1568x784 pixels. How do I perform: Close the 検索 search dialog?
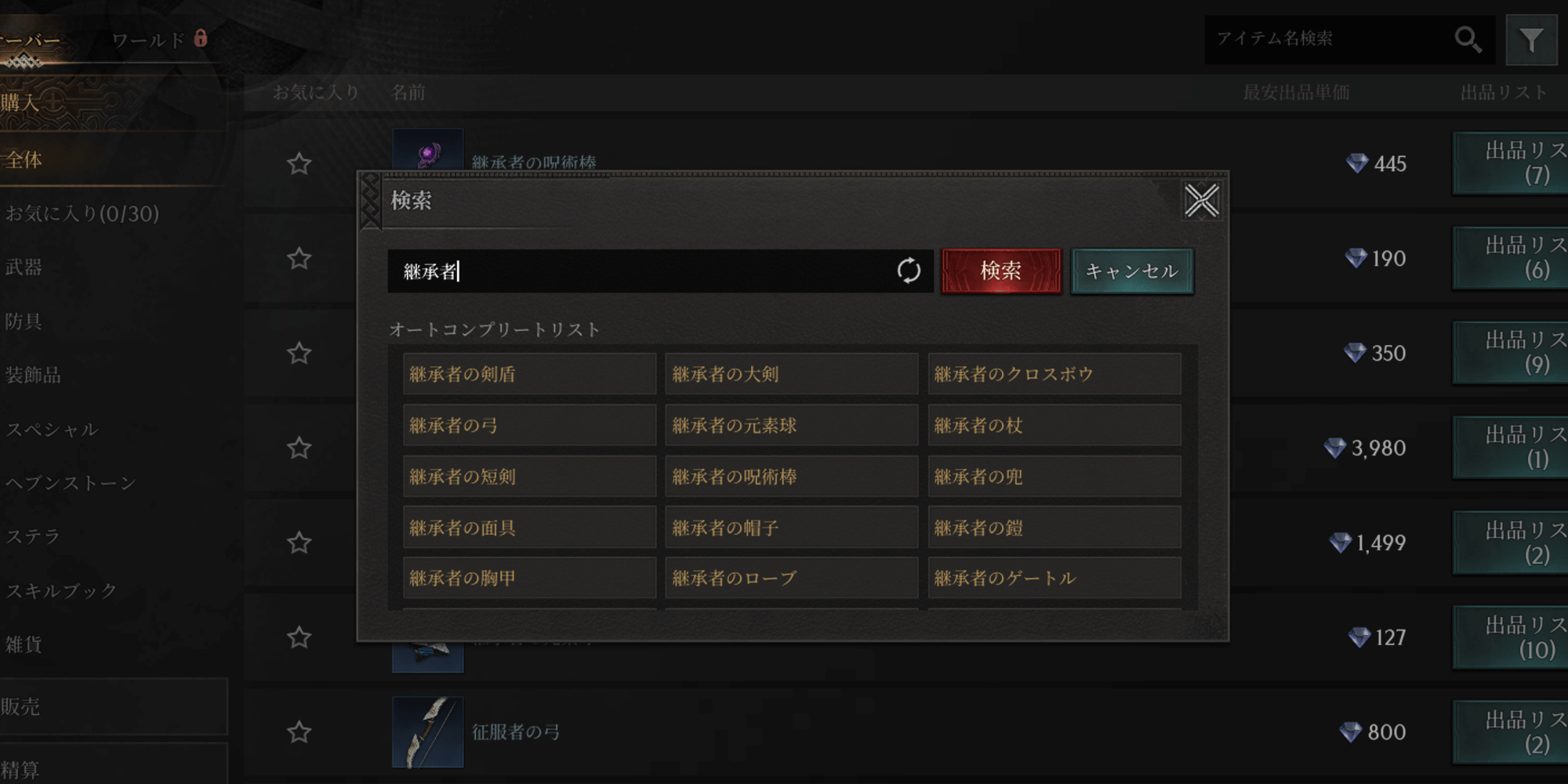point(1201,201)
